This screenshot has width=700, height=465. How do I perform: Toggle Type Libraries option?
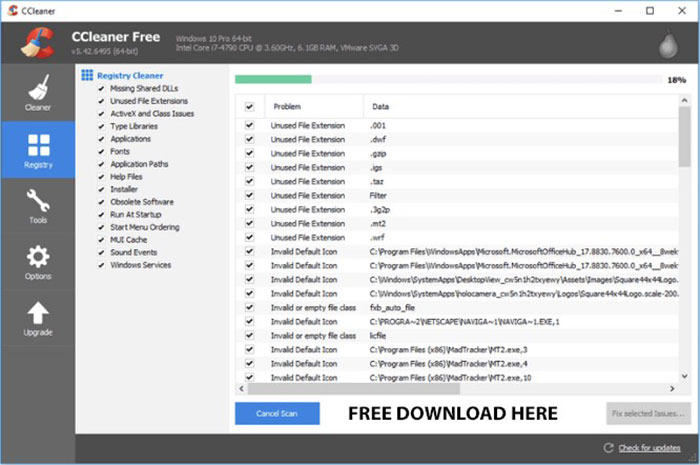101,126
